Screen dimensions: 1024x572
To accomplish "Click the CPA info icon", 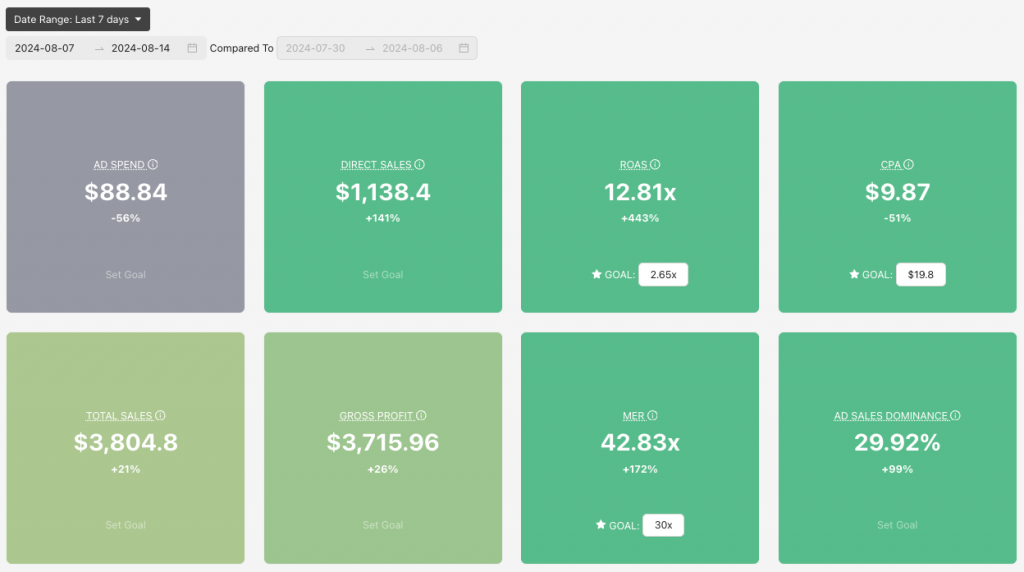I will point(909,165).
